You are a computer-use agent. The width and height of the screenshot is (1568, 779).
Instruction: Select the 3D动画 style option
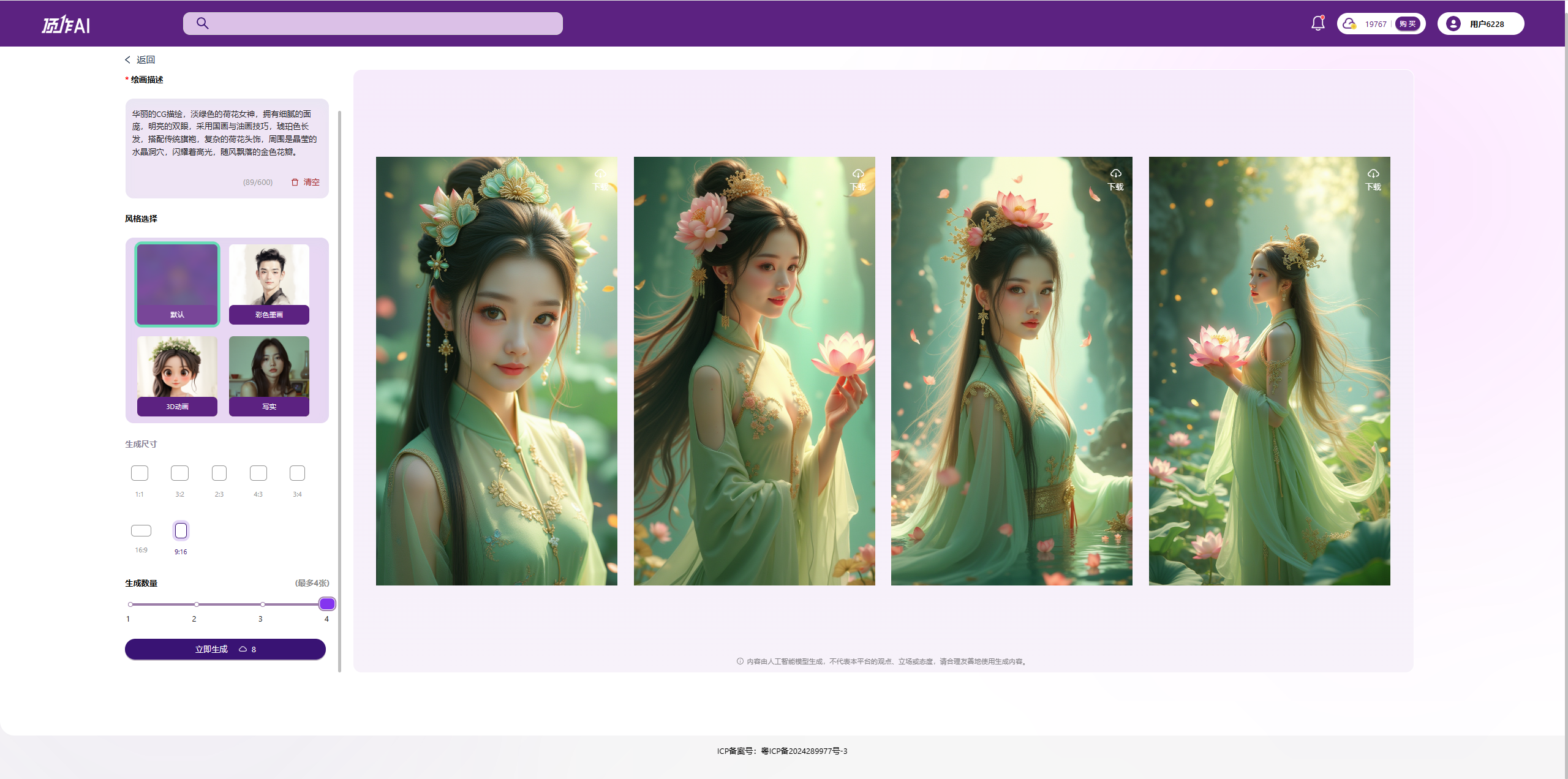(x=177, y=375)
